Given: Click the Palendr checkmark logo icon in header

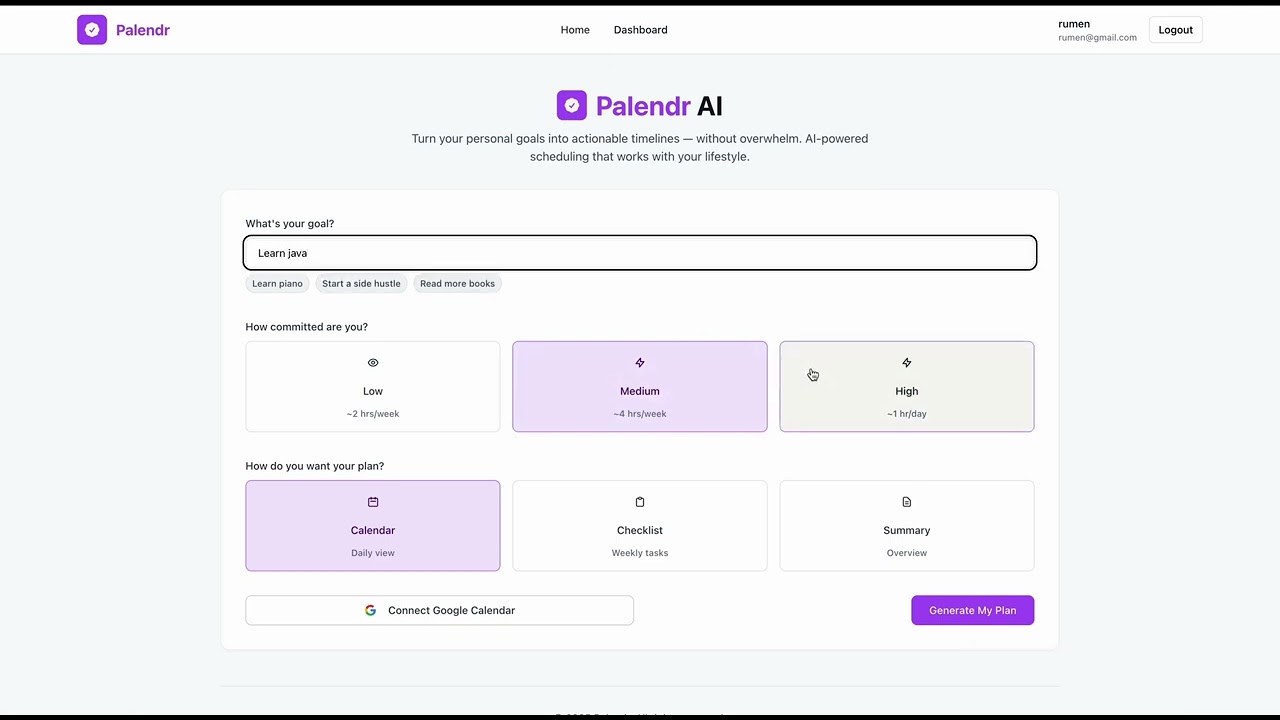Looking at the screenshot, I should click(x=92, y=30).
